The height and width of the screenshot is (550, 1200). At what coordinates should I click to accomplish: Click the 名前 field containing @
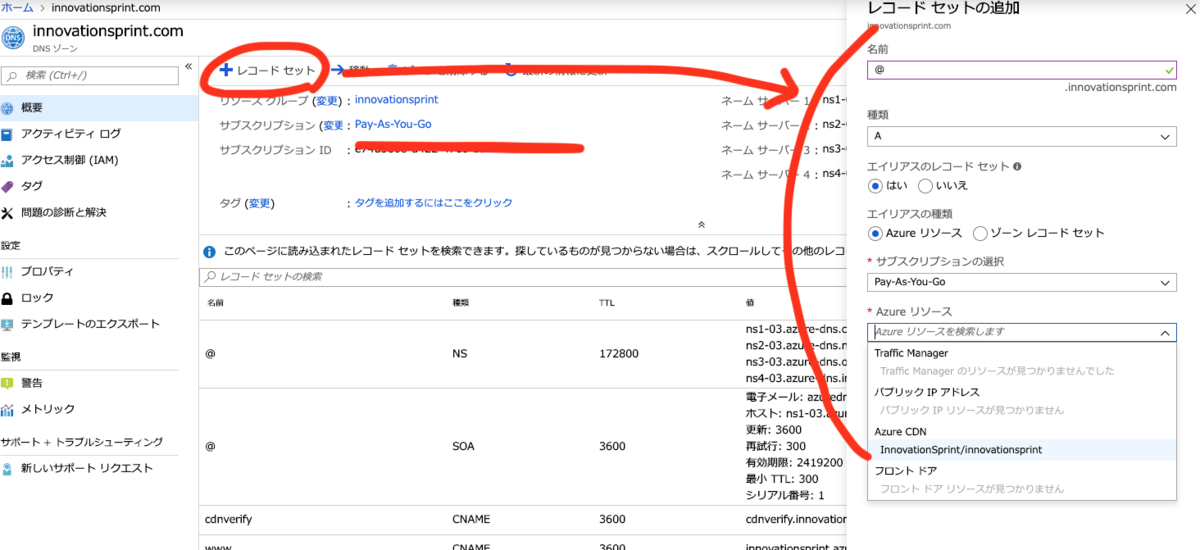(1022, 70)
